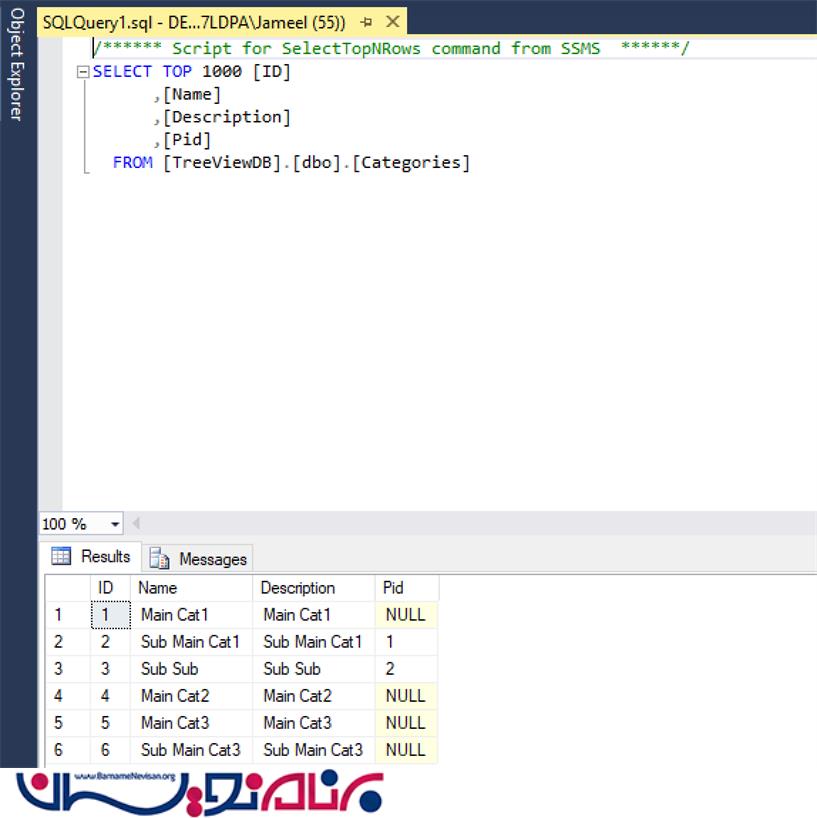Select the whole grid via top-left corner cell
Viewport: 817px width, 818px height.
point(68,588)
